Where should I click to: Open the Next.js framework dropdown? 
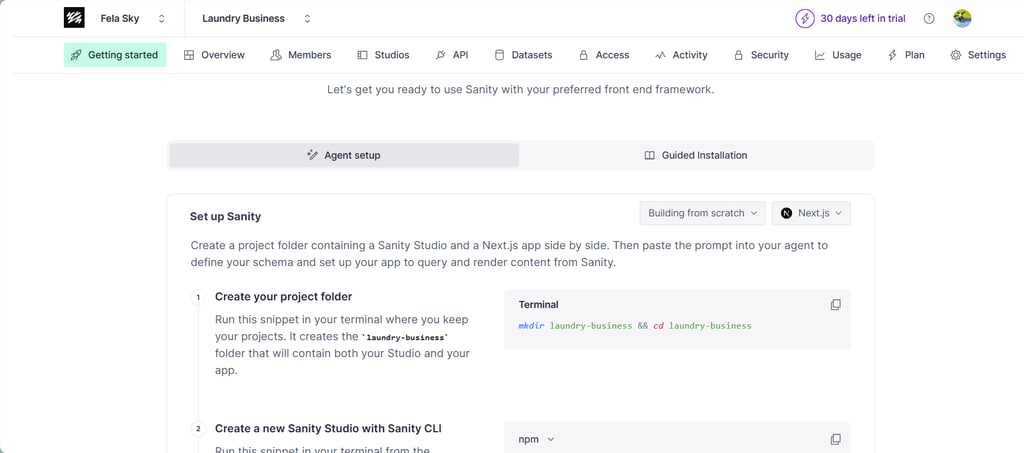point(811,213)
